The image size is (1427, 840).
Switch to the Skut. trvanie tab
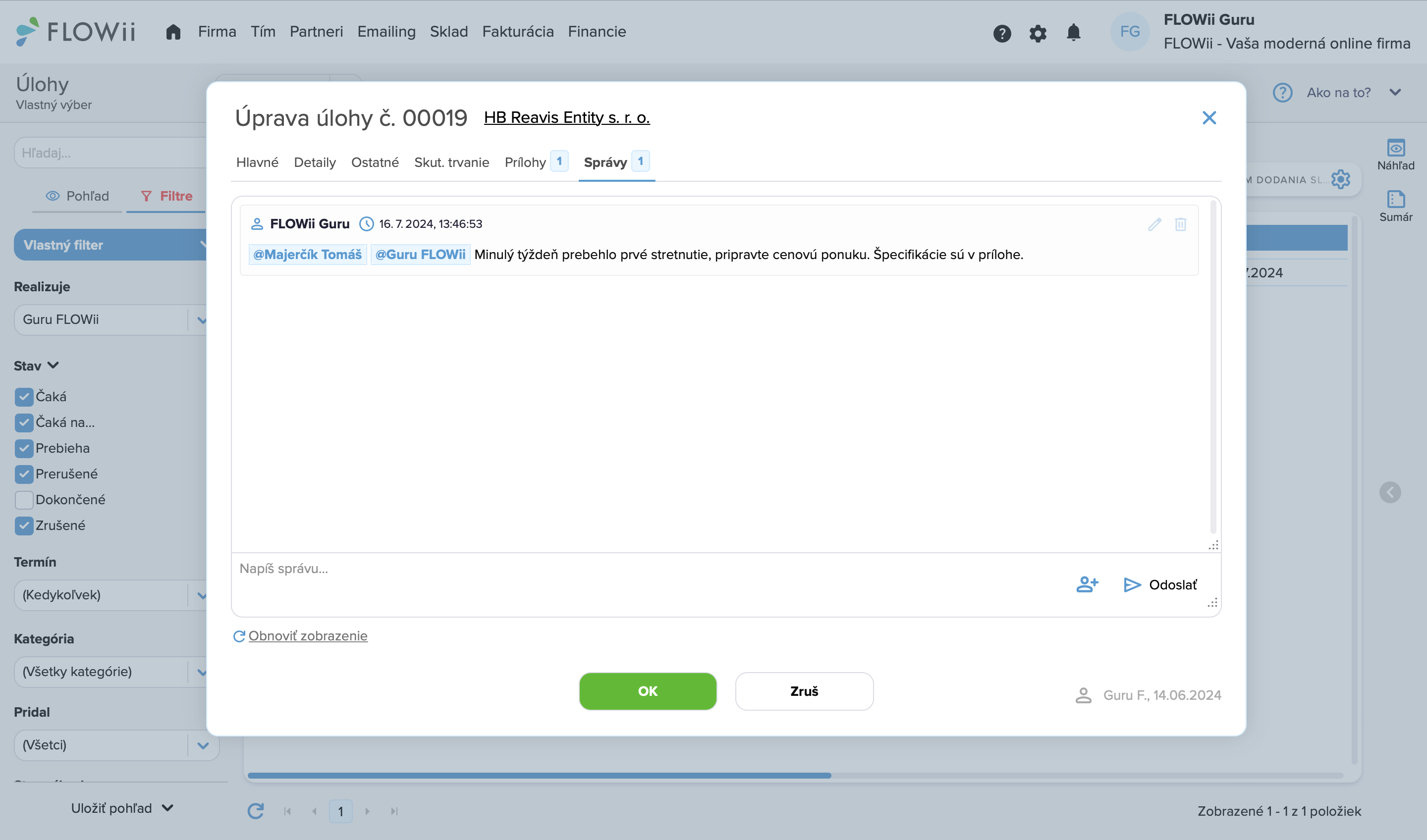pos(451,162)
